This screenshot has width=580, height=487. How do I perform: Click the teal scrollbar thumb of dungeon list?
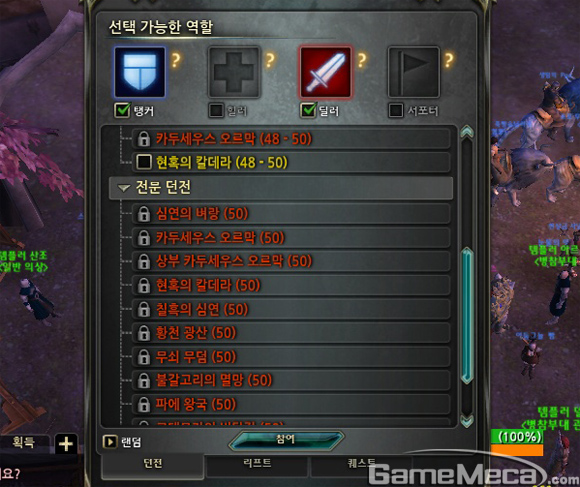467,315
